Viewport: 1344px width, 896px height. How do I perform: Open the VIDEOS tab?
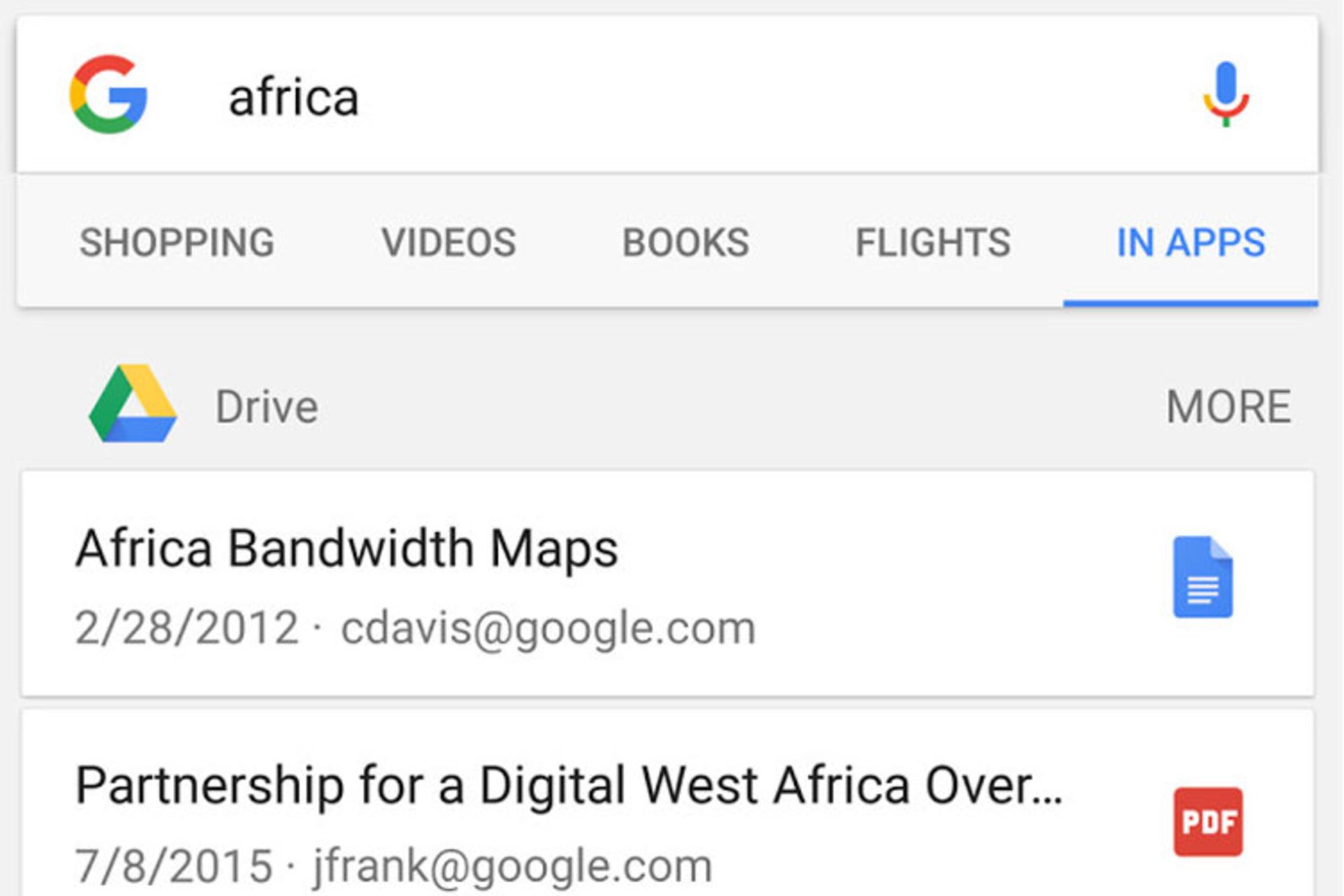coord(449,243)
